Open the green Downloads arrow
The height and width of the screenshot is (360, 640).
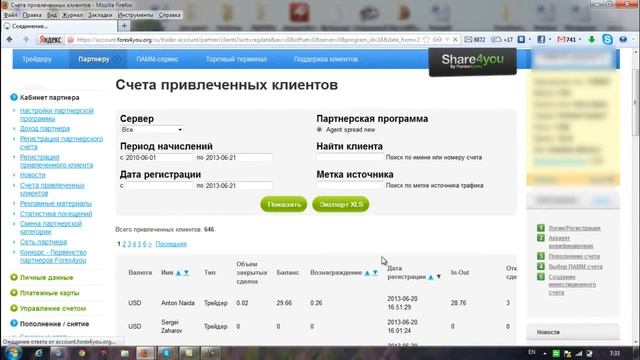click(x=591, y=40)
